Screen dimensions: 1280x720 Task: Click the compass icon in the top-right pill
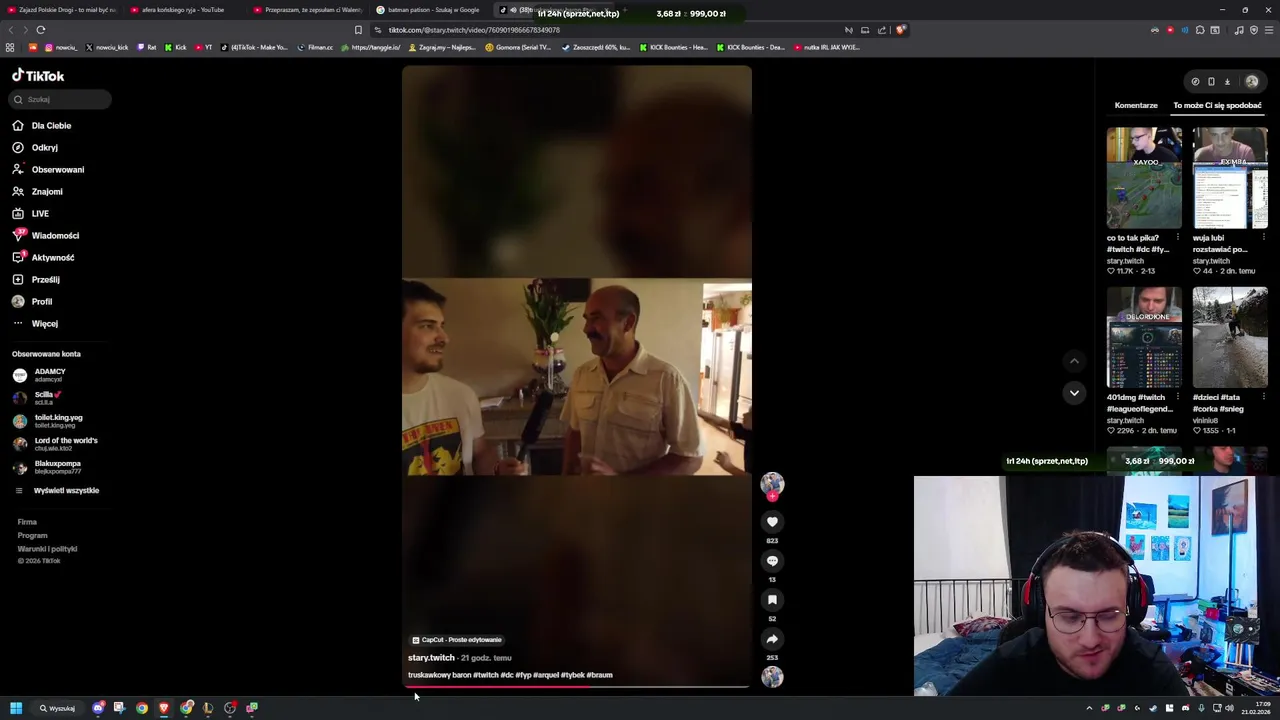click(1195, 82)
